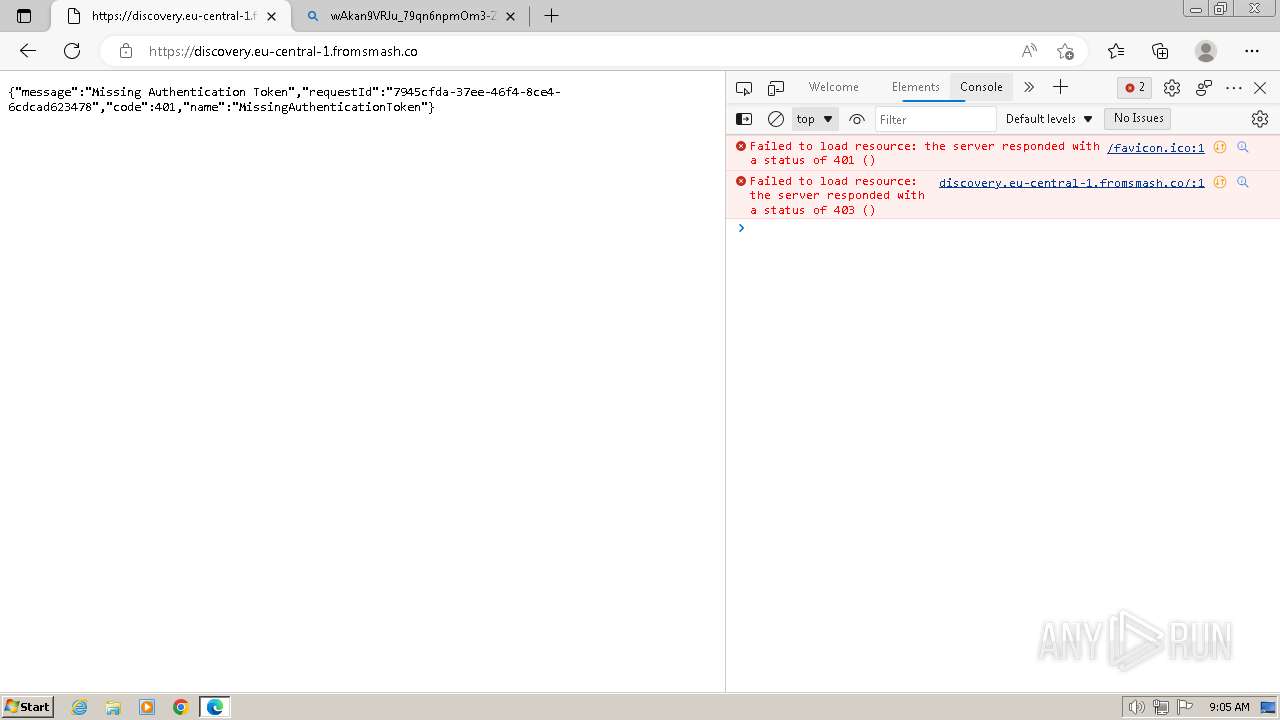Open the Windows Start menu

pyautogui.click(x=28, y=707)
